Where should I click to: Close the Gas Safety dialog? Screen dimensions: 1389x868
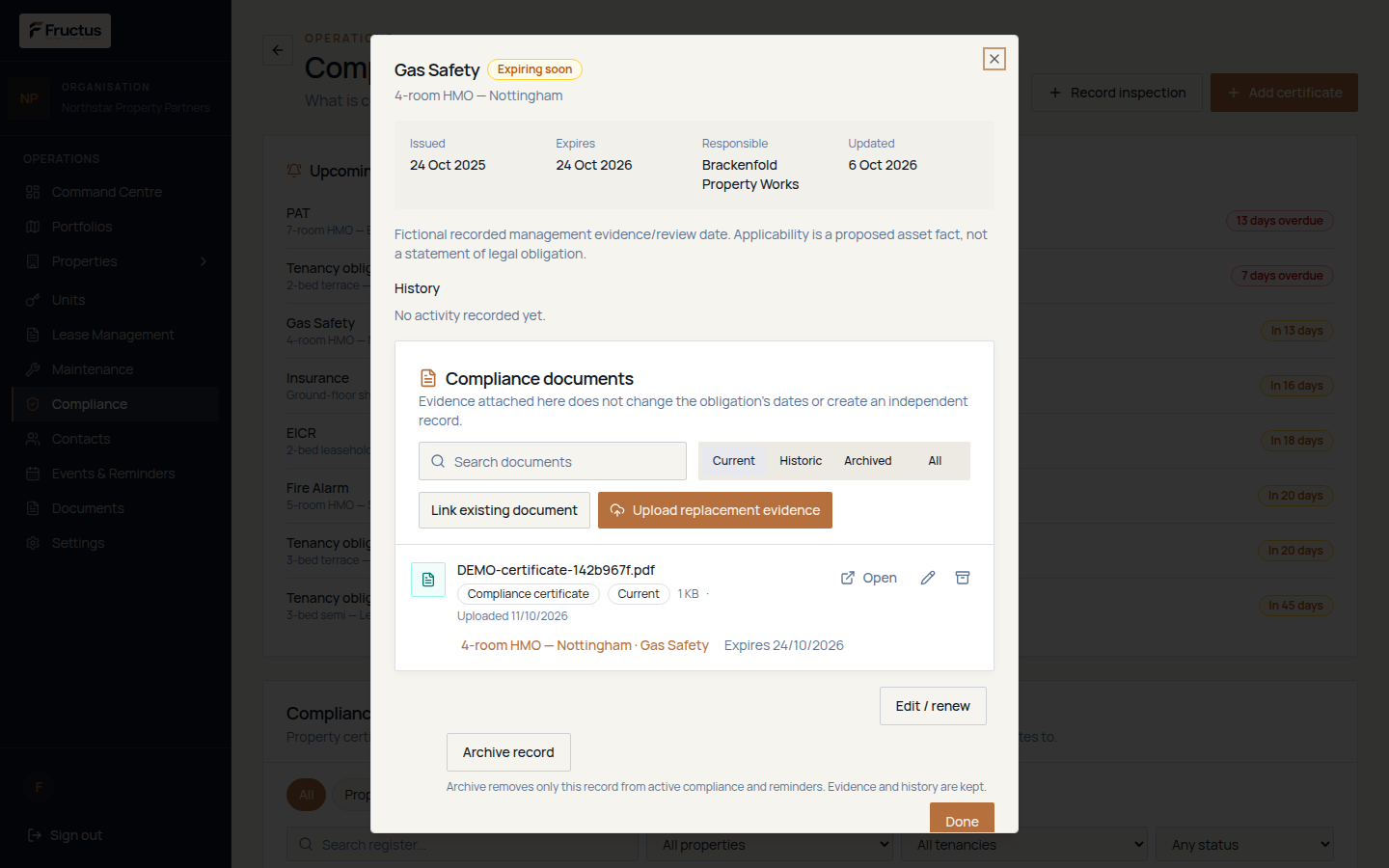click(994, 59)
